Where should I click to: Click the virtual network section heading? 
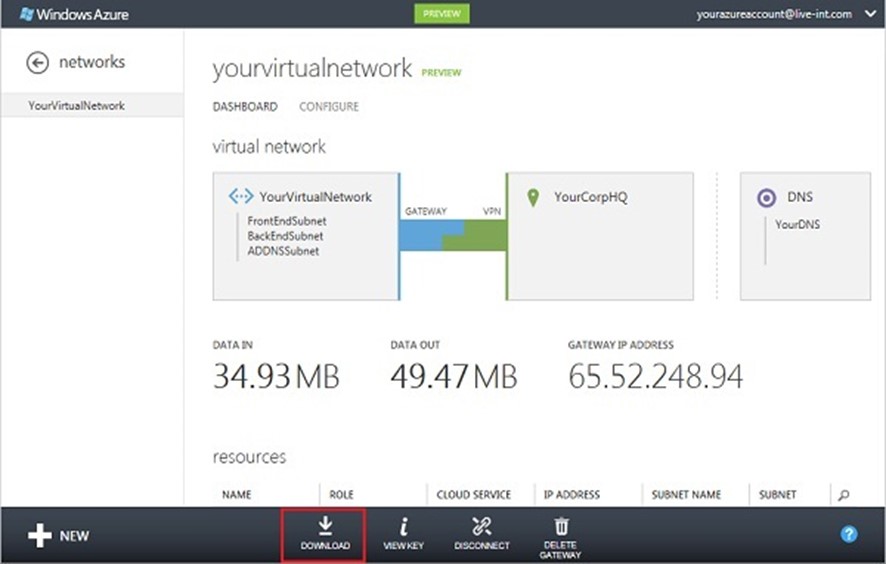click(269, 147)
